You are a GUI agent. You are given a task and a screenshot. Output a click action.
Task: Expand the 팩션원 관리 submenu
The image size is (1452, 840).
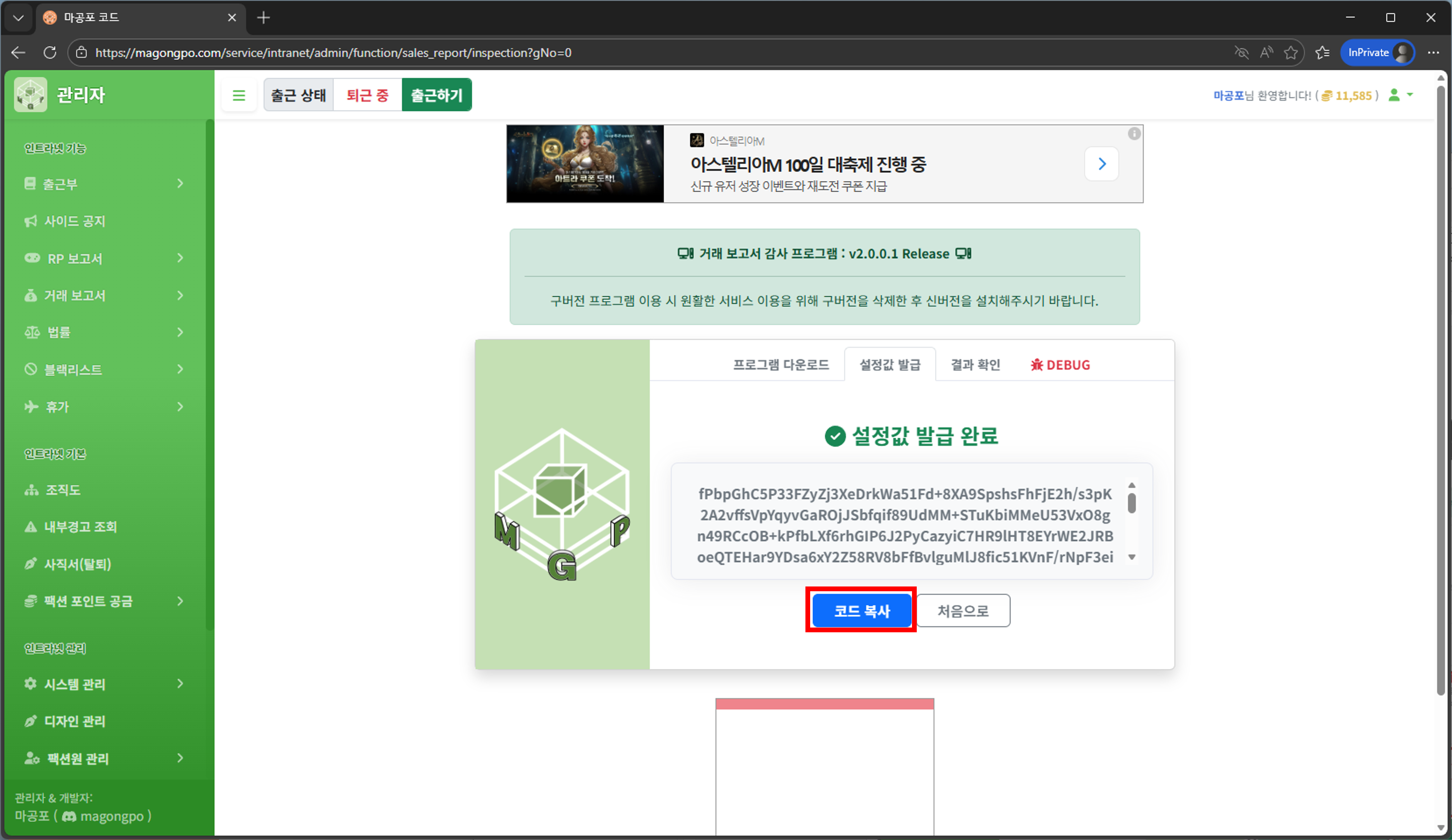[x=180, y=758]
